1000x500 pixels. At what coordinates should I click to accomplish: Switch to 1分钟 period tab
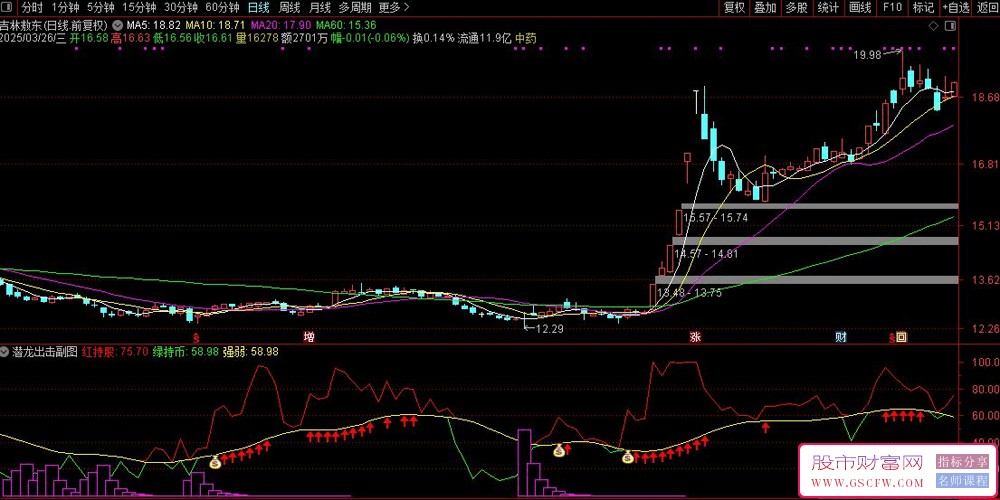click(65, 8)
